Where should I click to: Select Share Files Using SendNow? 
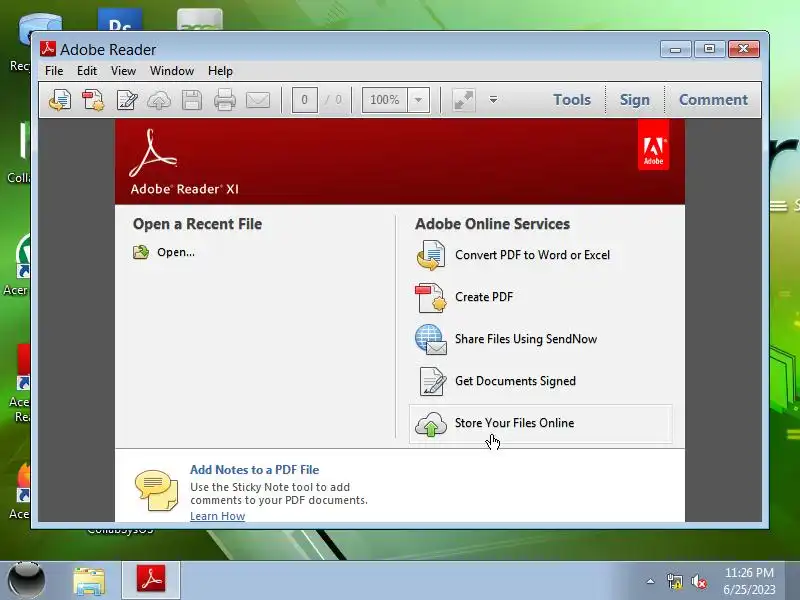pyautogui.click(x=526, y=339)
